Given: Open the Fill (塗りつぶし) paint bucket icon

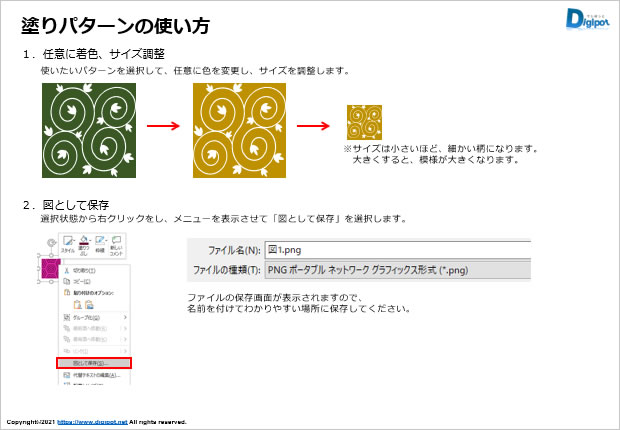Looking at the screenshot, I should [x=84, y=244].
